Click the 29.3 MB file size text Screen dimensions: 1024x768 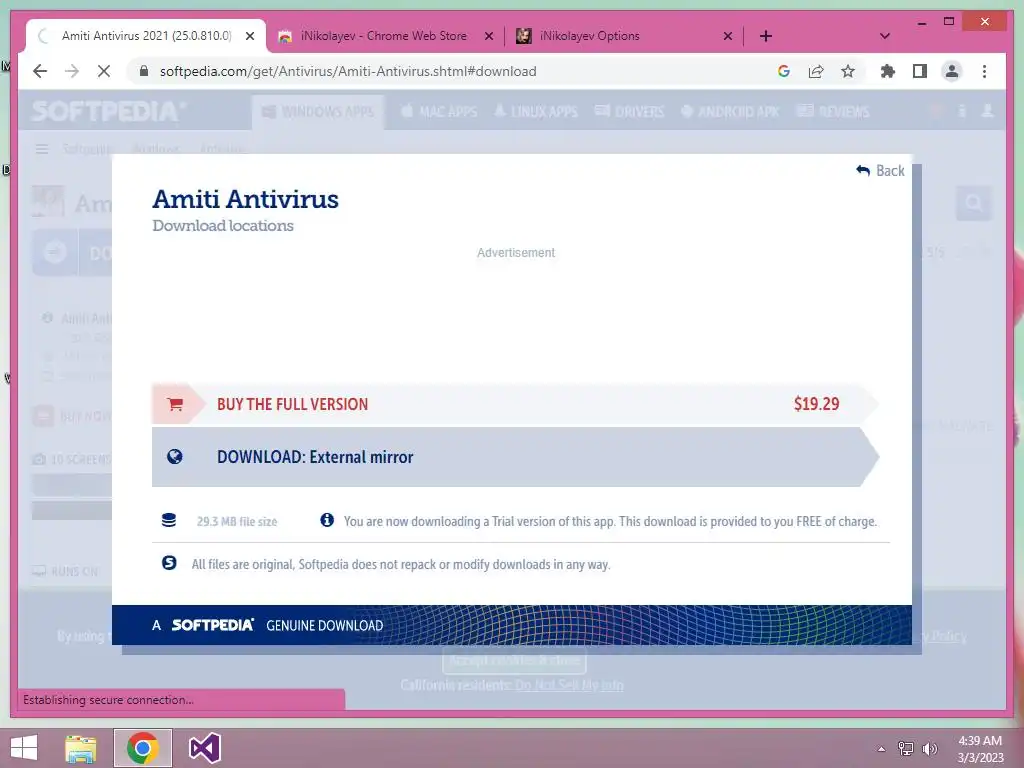point(237,521)
